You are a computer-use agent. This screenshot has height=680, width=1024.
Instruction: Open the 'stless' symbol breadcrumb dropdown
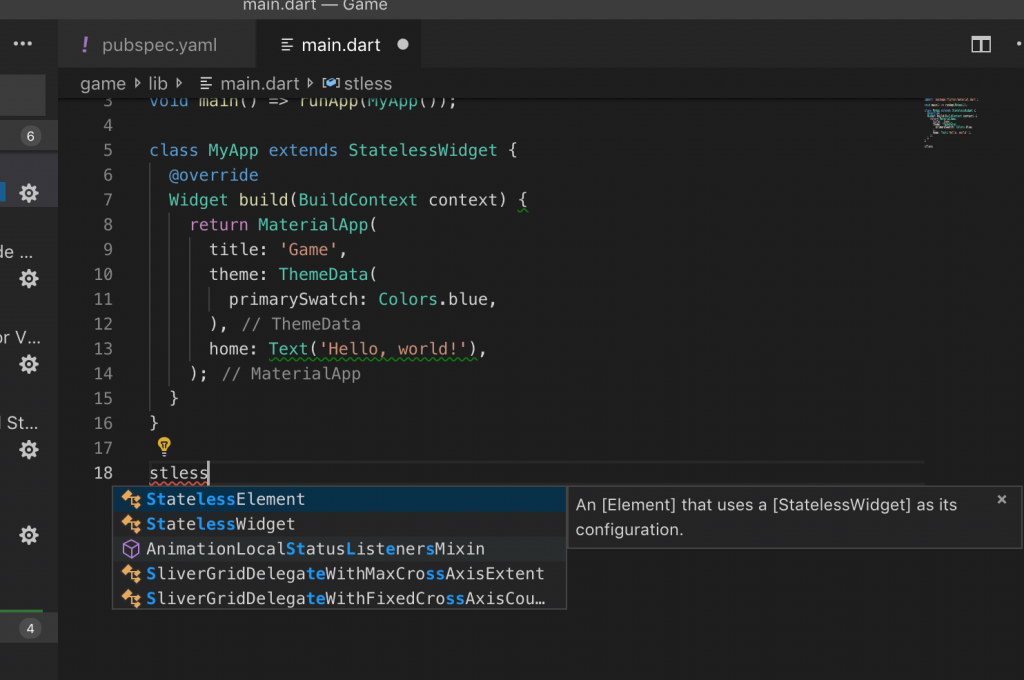coord(366,84)
